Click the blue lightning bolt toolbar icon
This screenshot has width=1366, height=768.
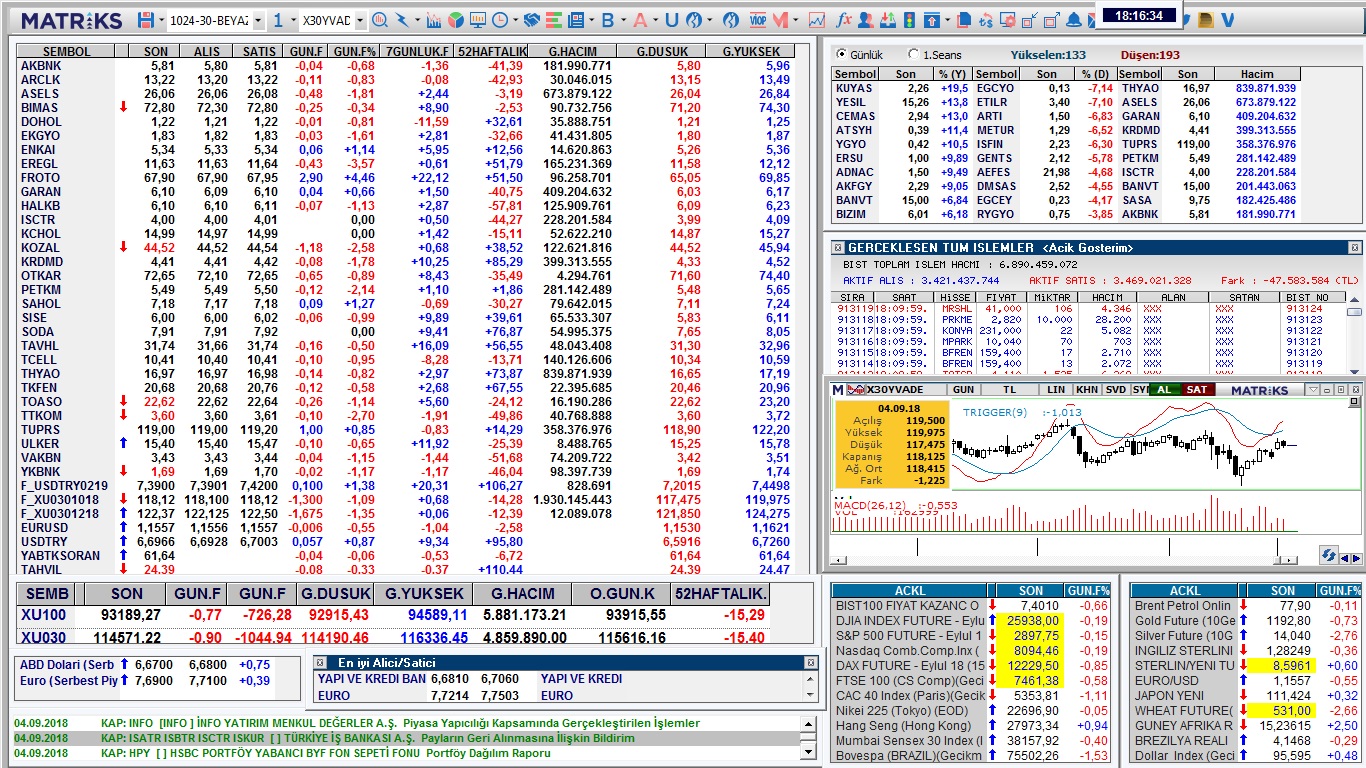pos(402,20)
